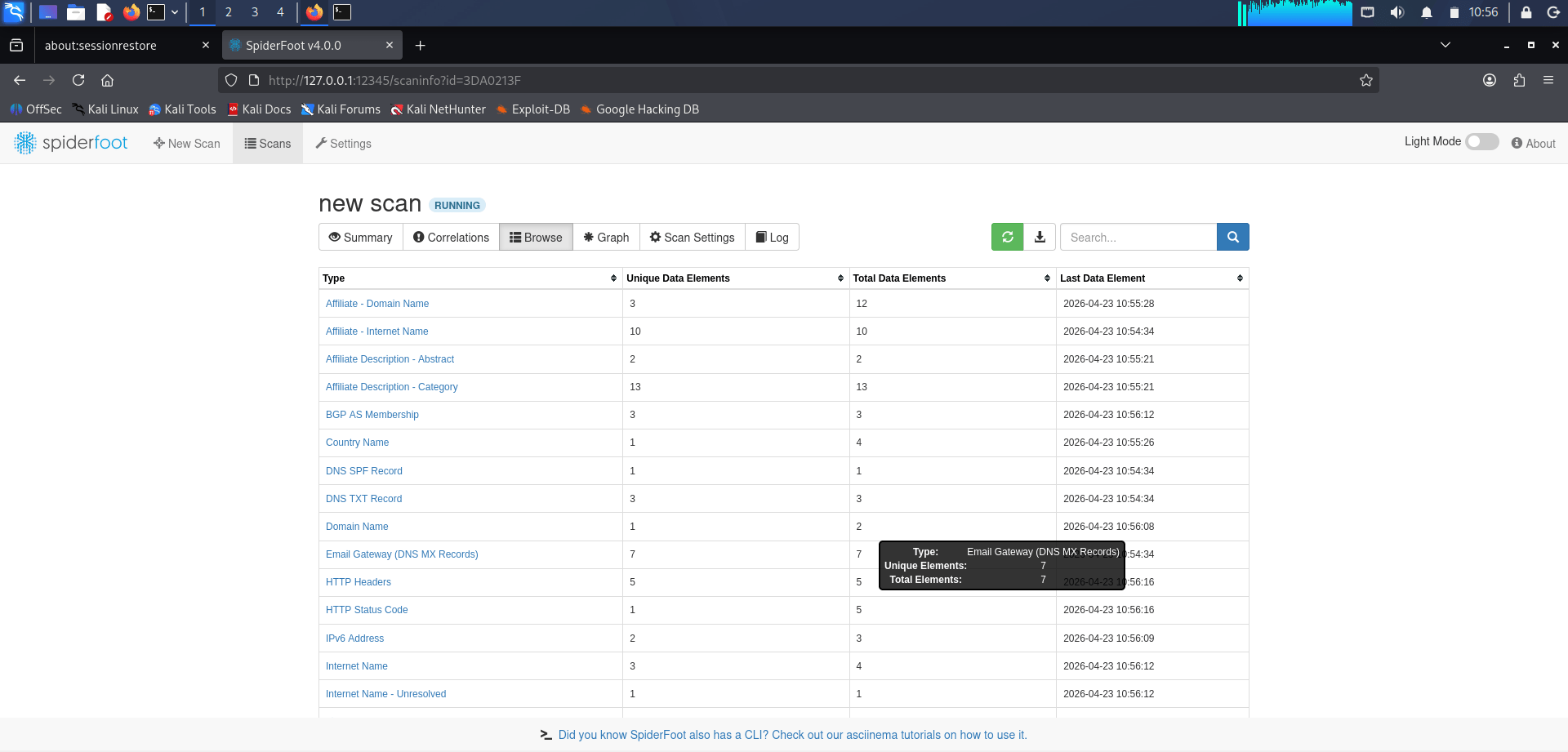The height and width of the screenshot is (752, 1568).
Task: Go to the Firefox home page
Action: click(107, 80)
